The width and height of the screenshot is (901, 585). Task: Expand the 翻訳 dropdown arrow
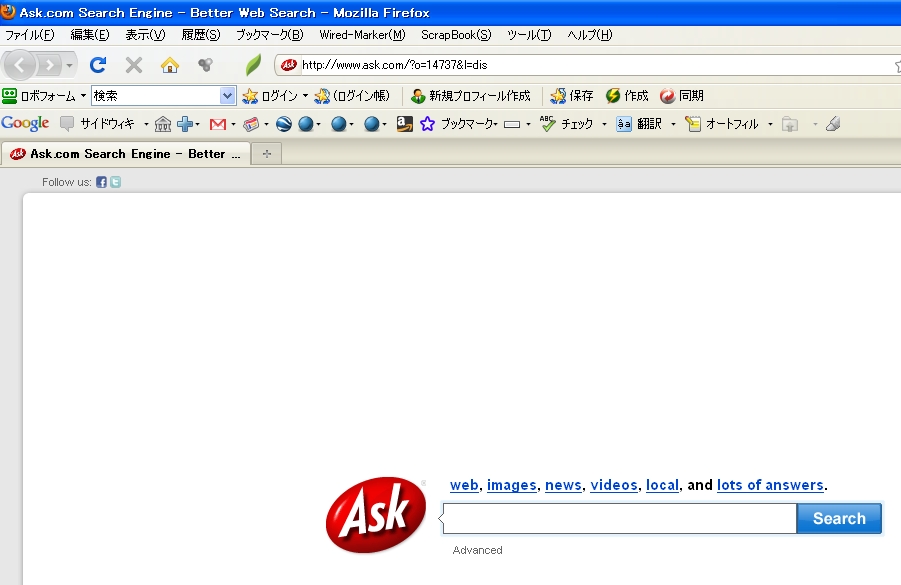tap(673, 124)
